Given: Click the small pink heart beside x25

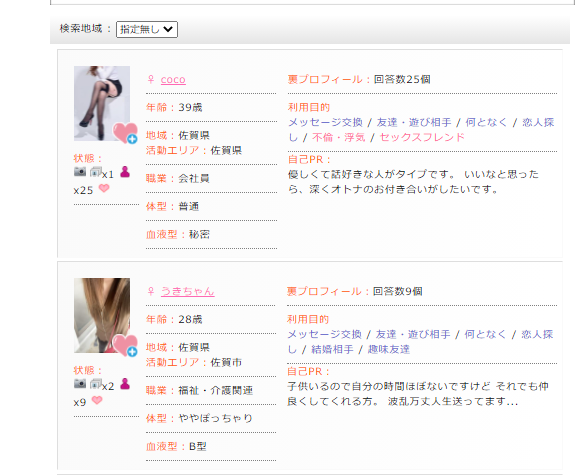Looking at the screenshot, I should (x=104, y=188).
